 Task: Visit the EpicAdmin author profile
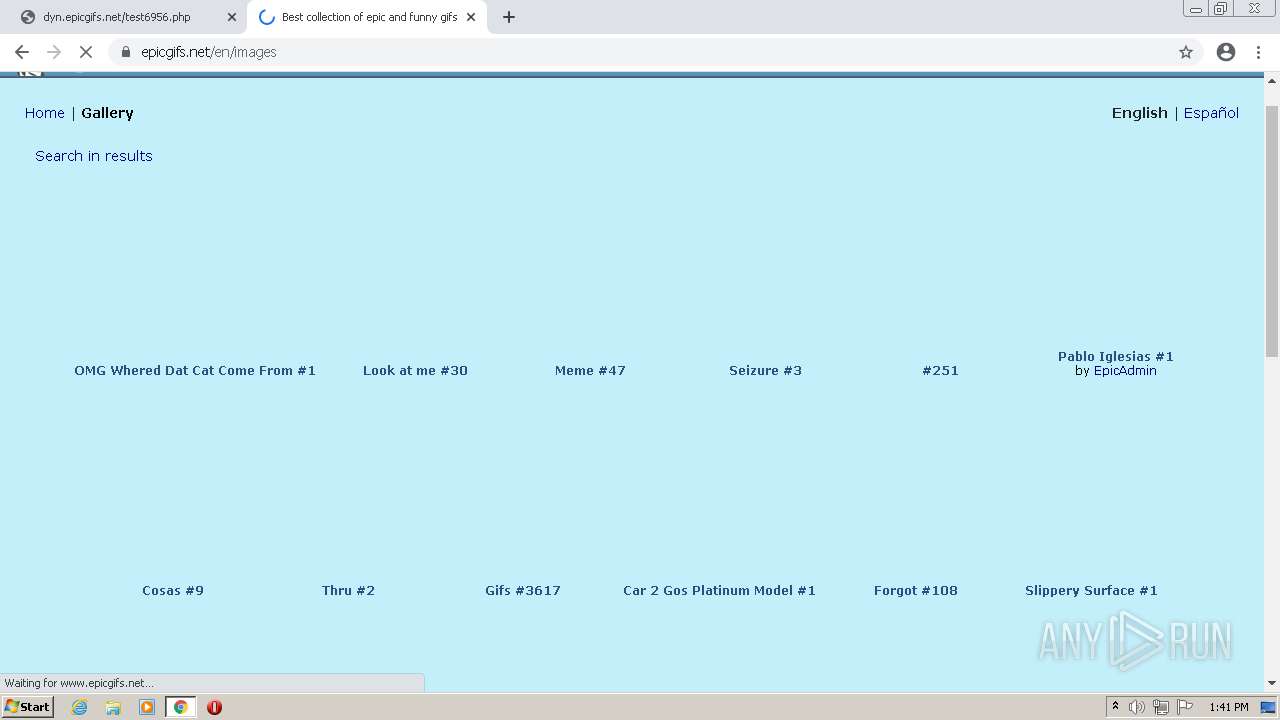(1125, 371)
